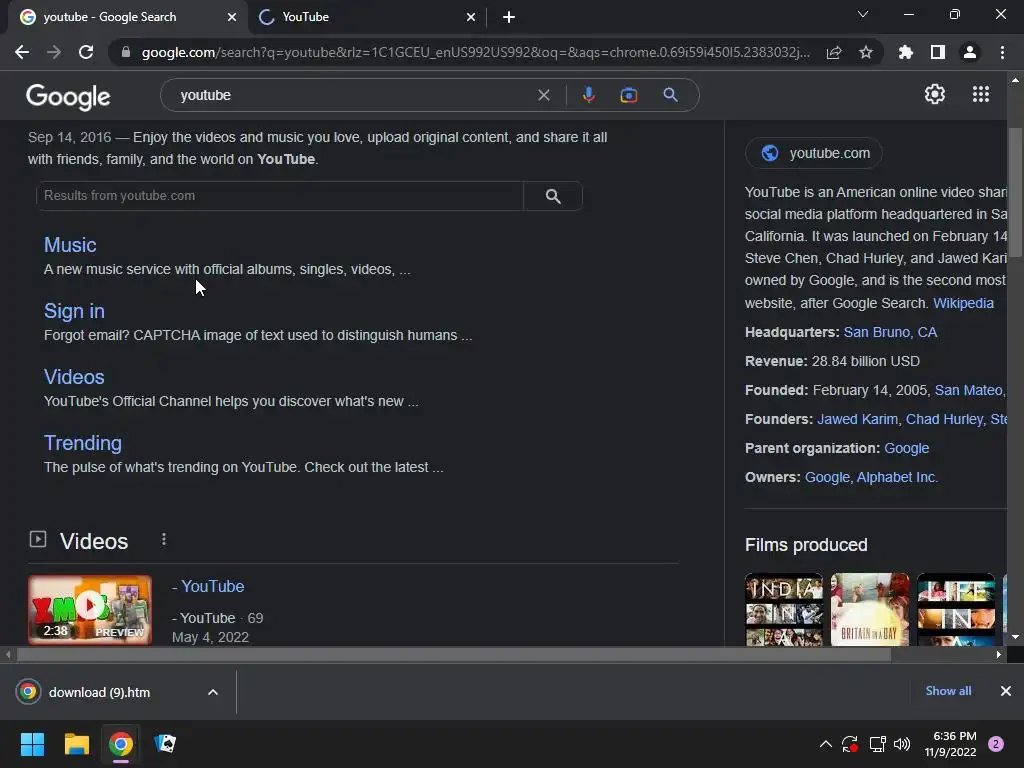Click the Parent organization Google link

point(906,449)
